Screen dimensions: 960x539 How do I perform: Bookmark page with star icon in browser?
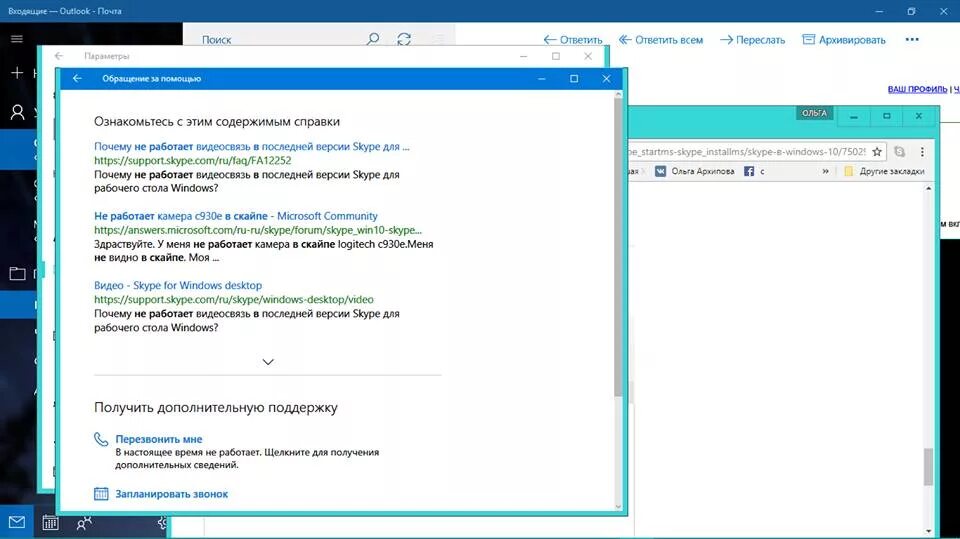tap(877, 151)
